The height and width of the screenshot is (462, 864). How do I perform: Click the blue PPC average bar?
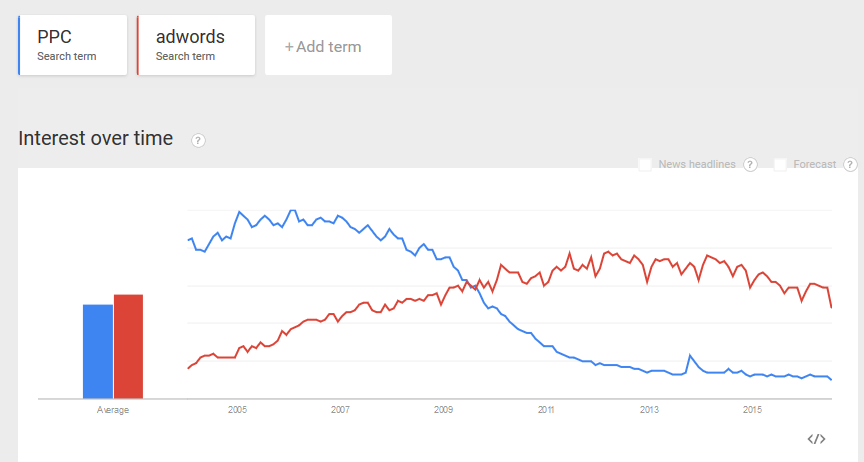97,351
